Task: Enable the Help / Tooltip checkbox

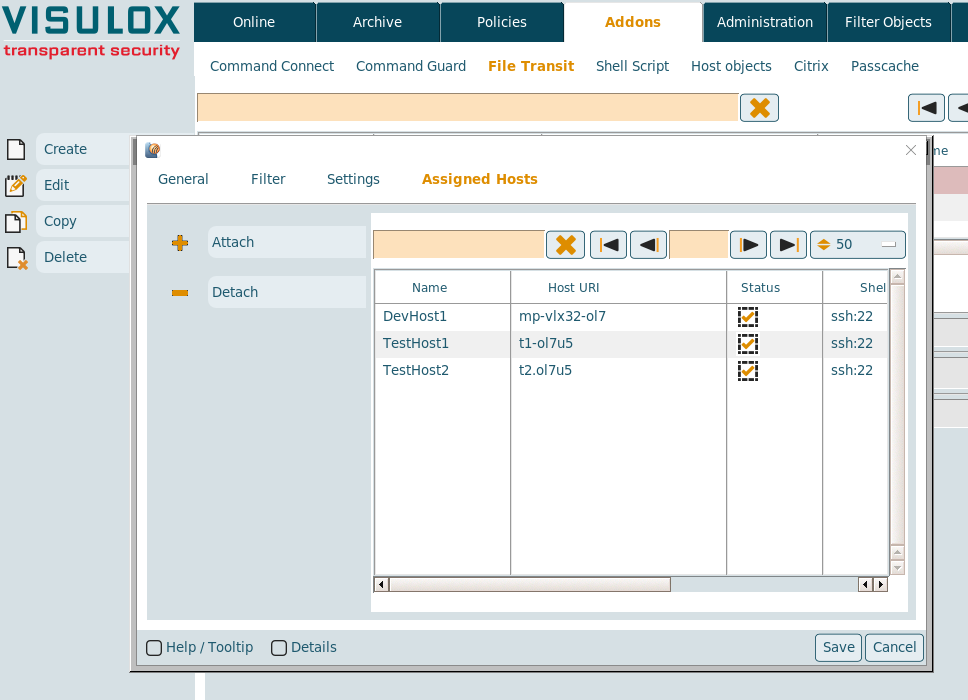Action: click(x=154, y=648)
